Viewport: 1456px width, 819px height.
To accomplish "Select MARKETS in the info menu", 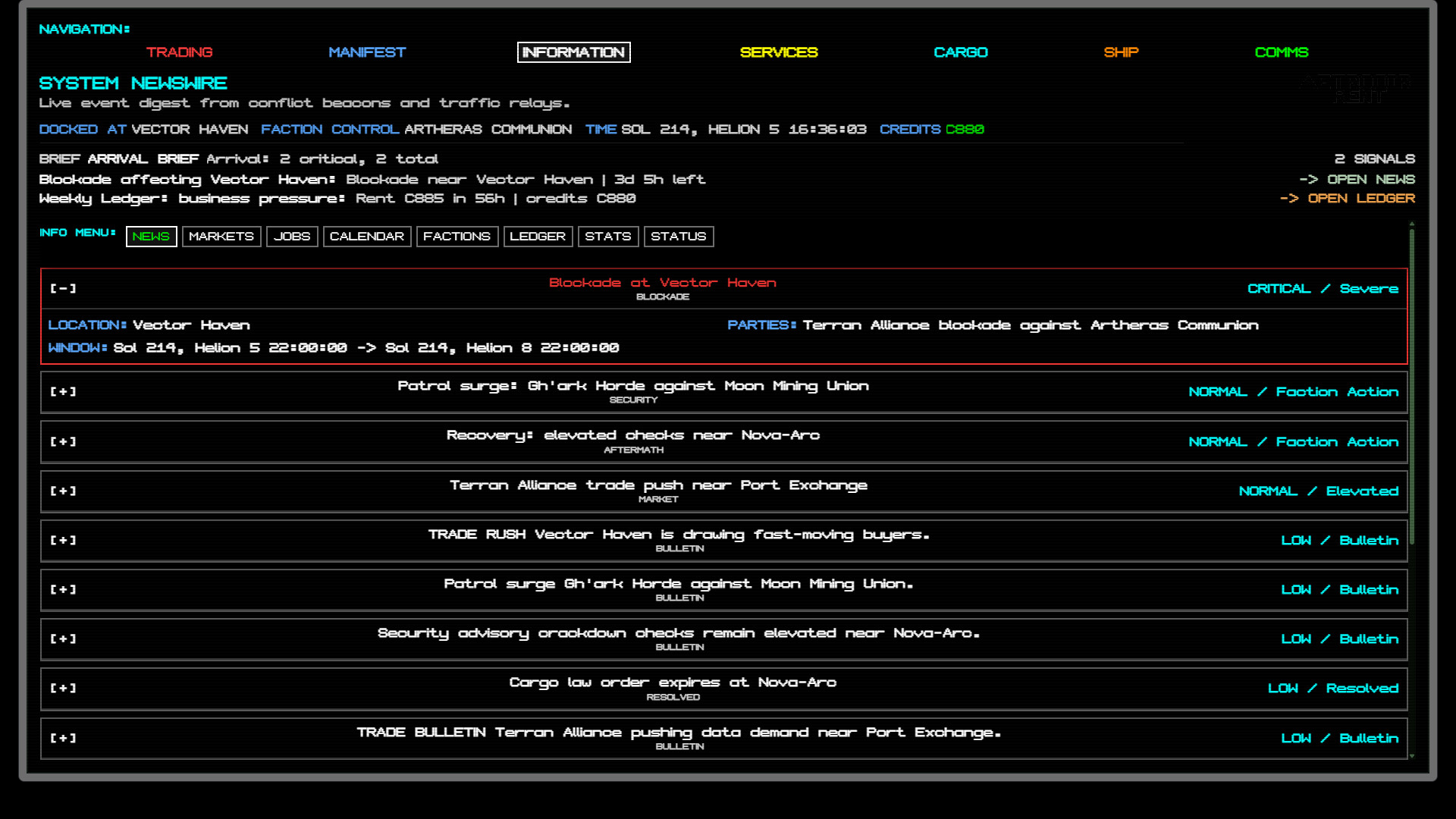I will [x=221, y=237].
